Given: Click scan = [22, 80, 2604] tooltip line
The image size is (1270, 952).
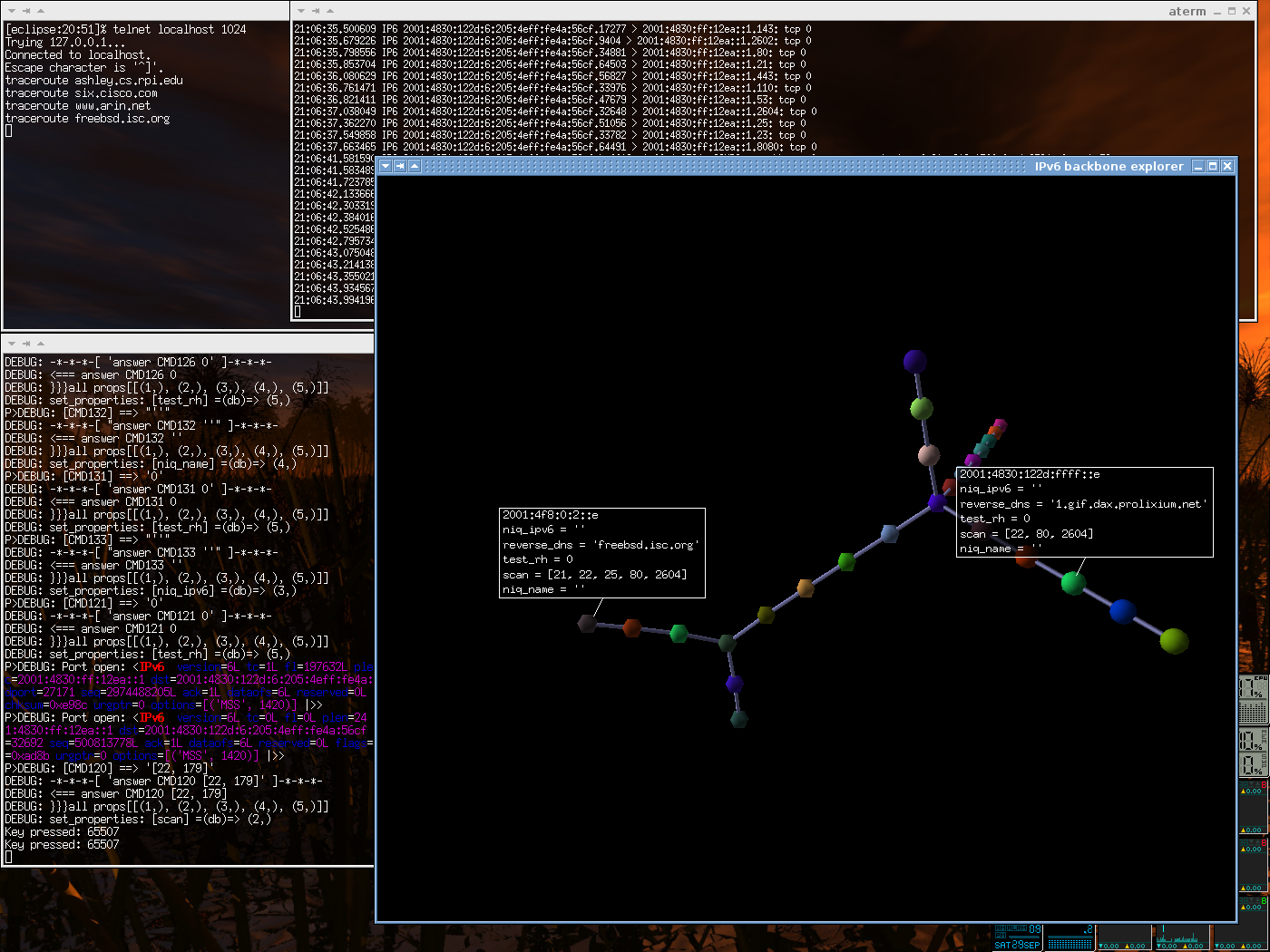Looking at the screenshot, I should (x=1027, y=534).
